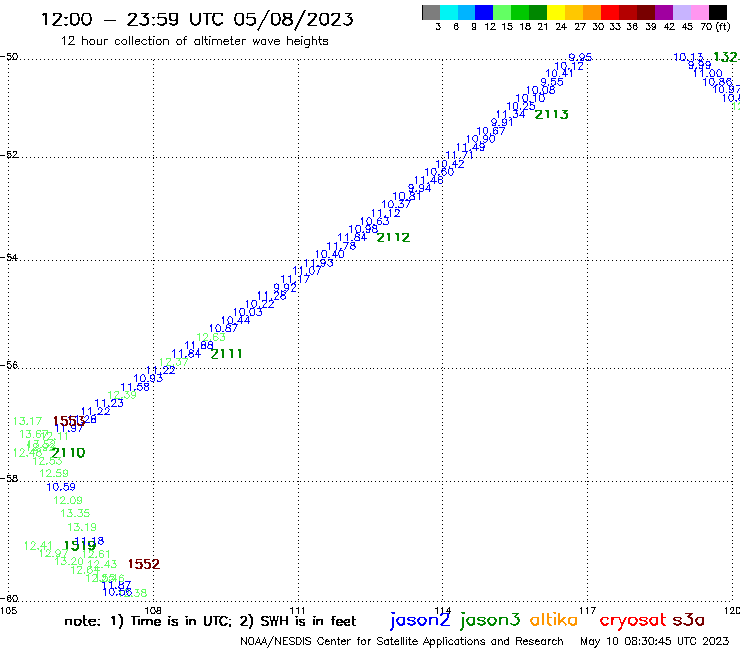Click the green time marker '2110'
740x650 pixels.
click(x=68, y=453)
